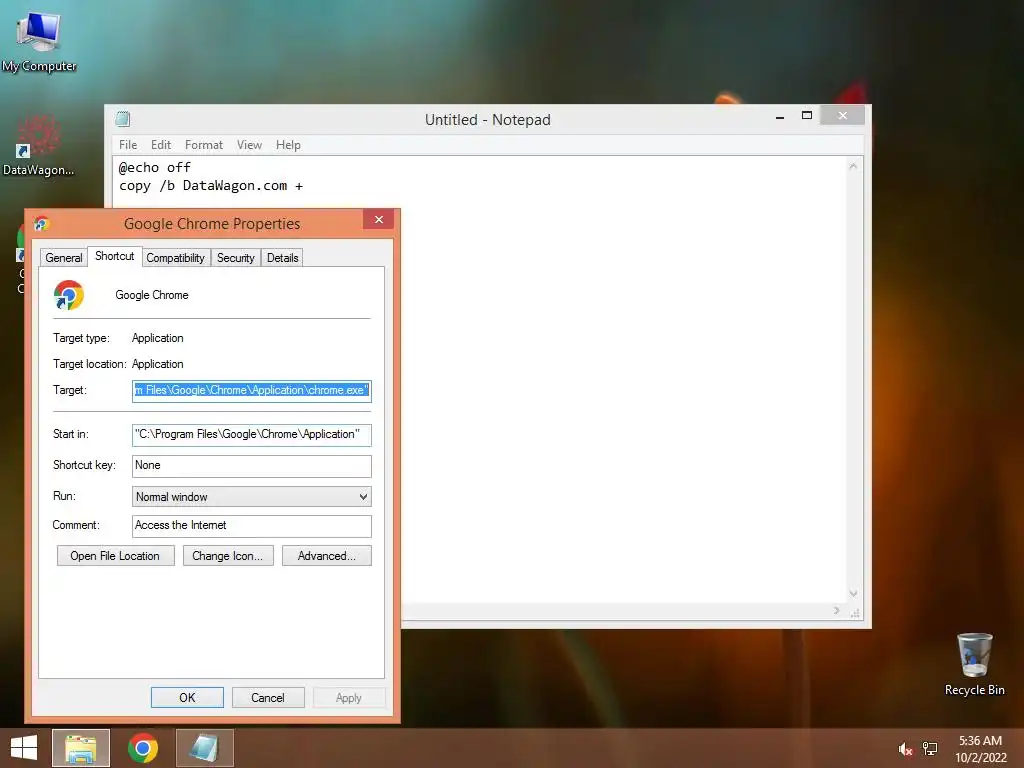This screenshot has width=1024, height=768.
Task: Open the Edit menu in Notepad
Action: click(x=161, y=145)
